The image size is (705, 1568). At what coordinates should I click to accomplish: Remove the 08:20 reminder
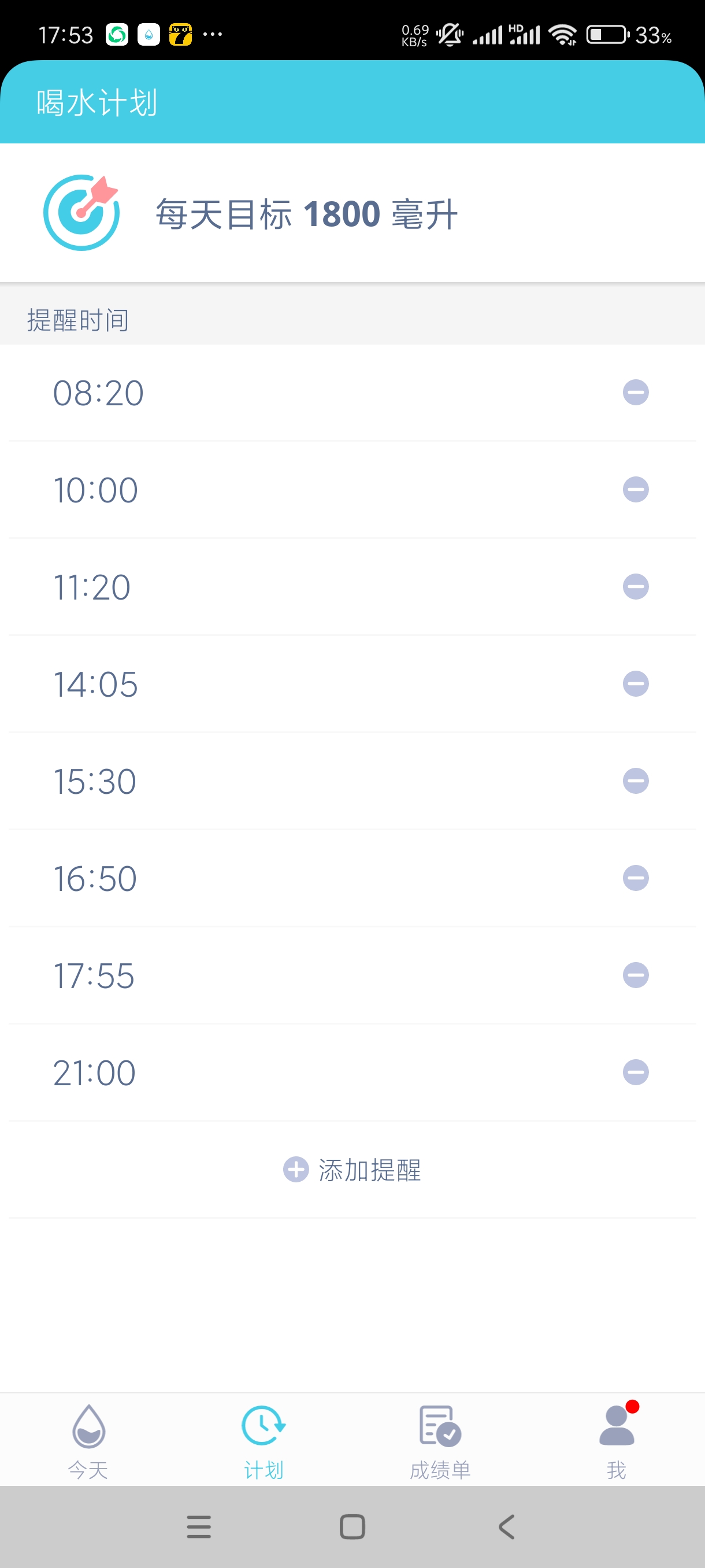(x=636, y=393)
